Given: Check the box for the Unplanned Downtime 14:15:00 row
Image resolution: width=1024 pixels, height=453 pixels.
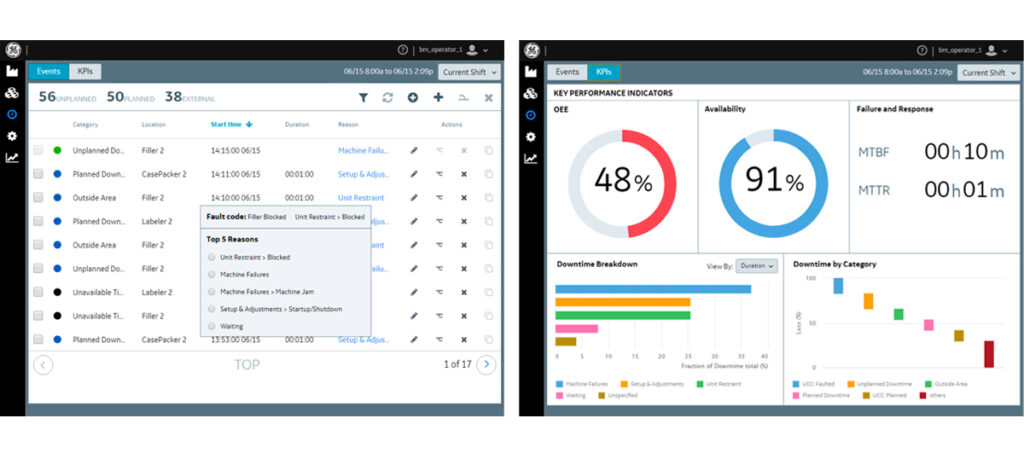Looking at the screenshot, I should click(38, 150).
